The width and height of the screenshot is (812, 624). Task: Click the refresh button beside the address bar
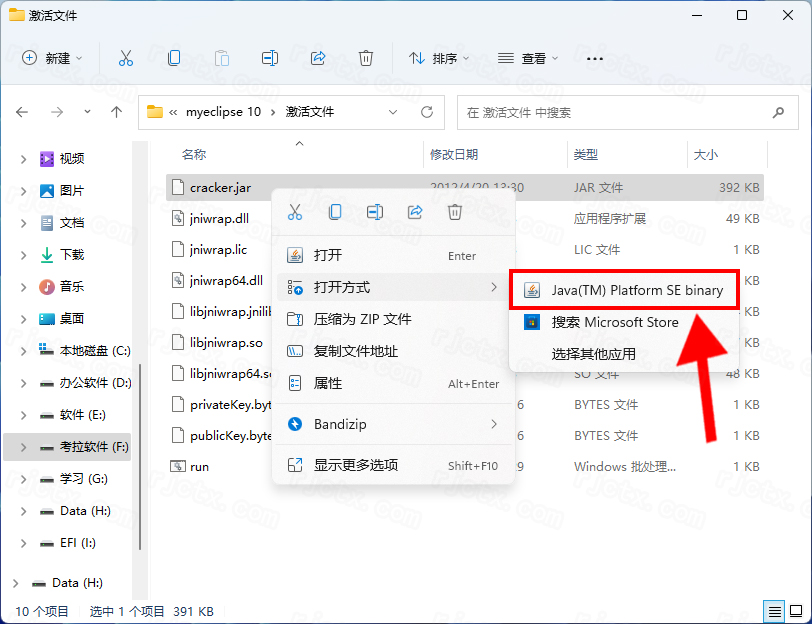pos(427,112)
